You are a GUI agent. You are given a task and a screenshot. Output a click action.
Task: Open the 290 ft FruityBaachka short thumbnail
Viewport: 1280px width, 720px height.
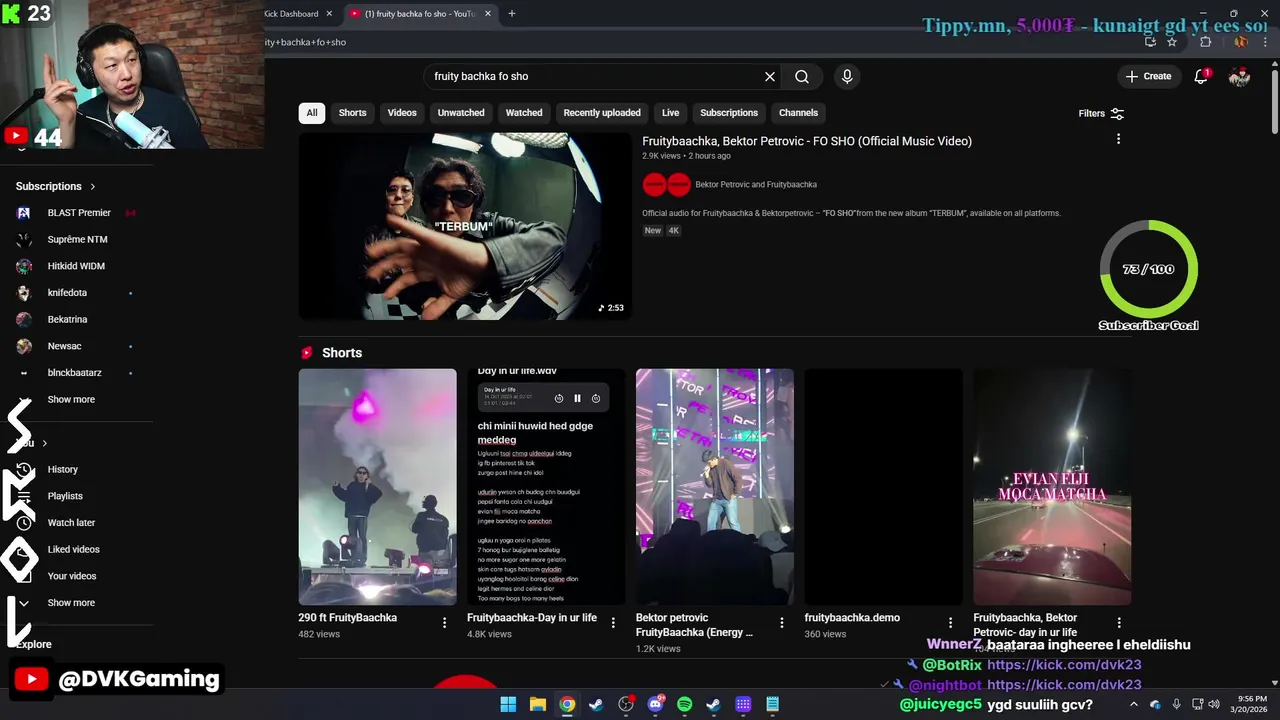point(377,487)
